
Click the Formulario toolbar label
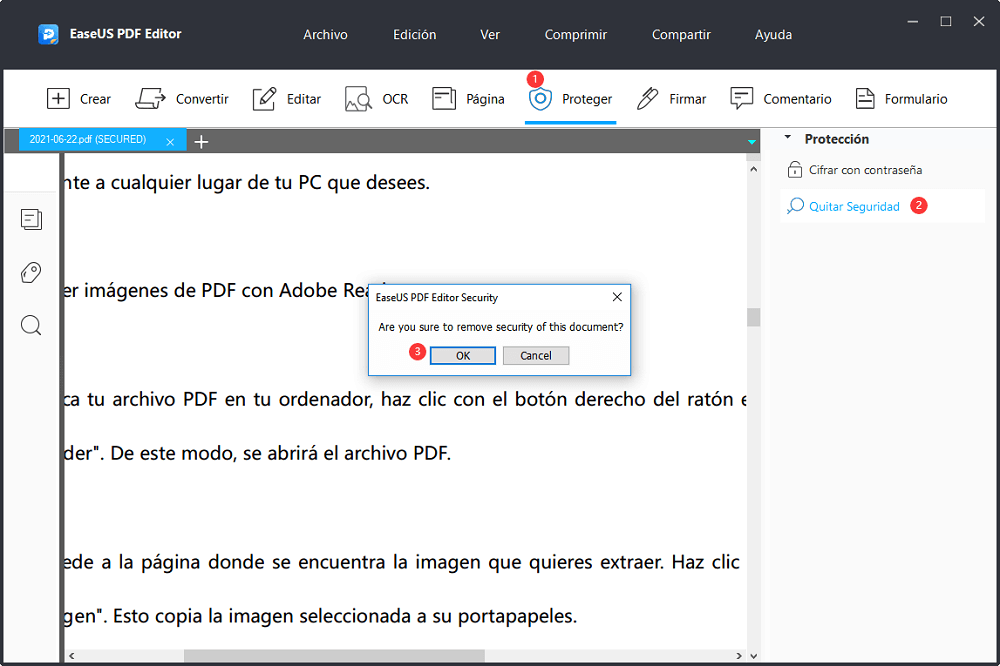point(916,99)
